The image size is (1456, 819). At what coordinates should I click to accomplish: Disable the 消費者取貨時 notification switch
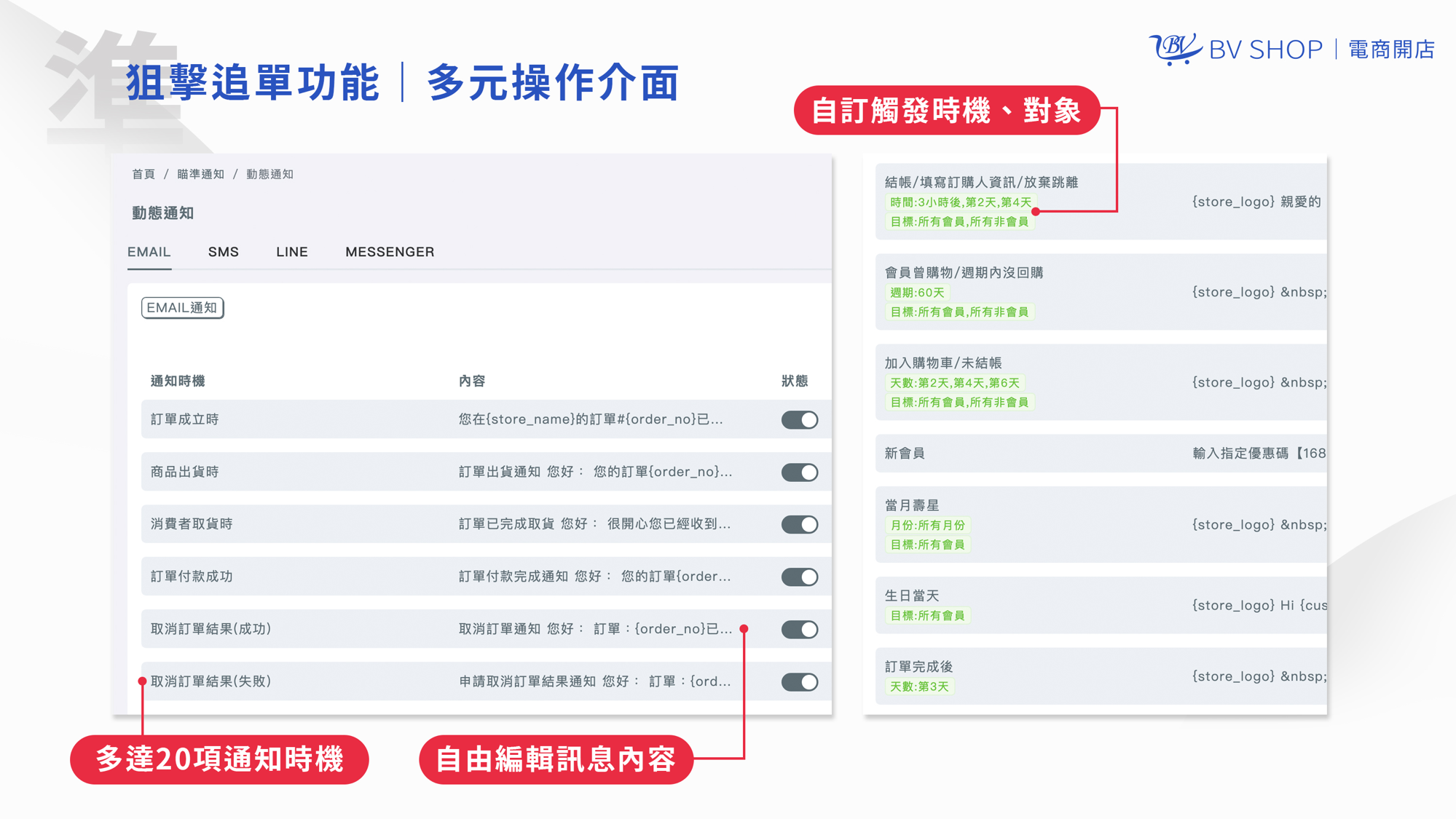(800, 525)
